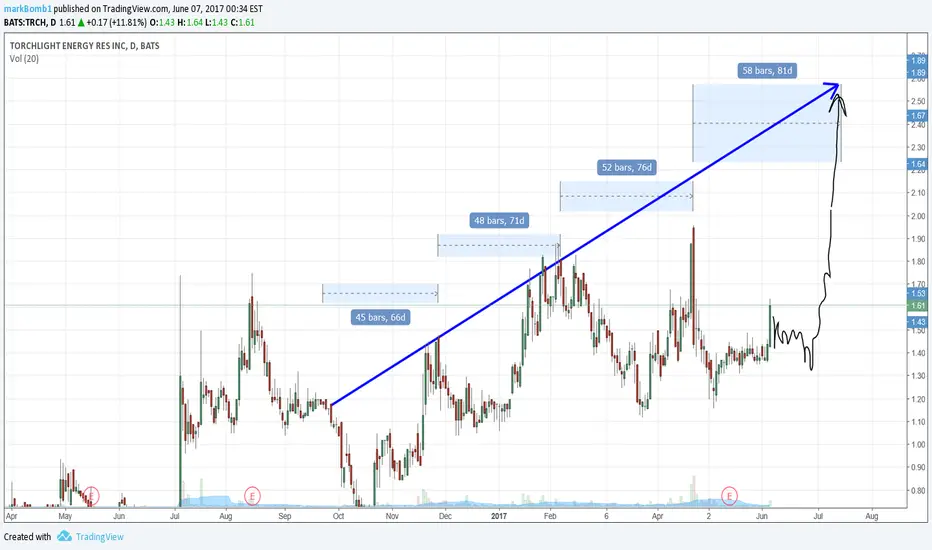
Task: Click the earnings E marker between Aug and Sep
Action: (x=252, y=495)
